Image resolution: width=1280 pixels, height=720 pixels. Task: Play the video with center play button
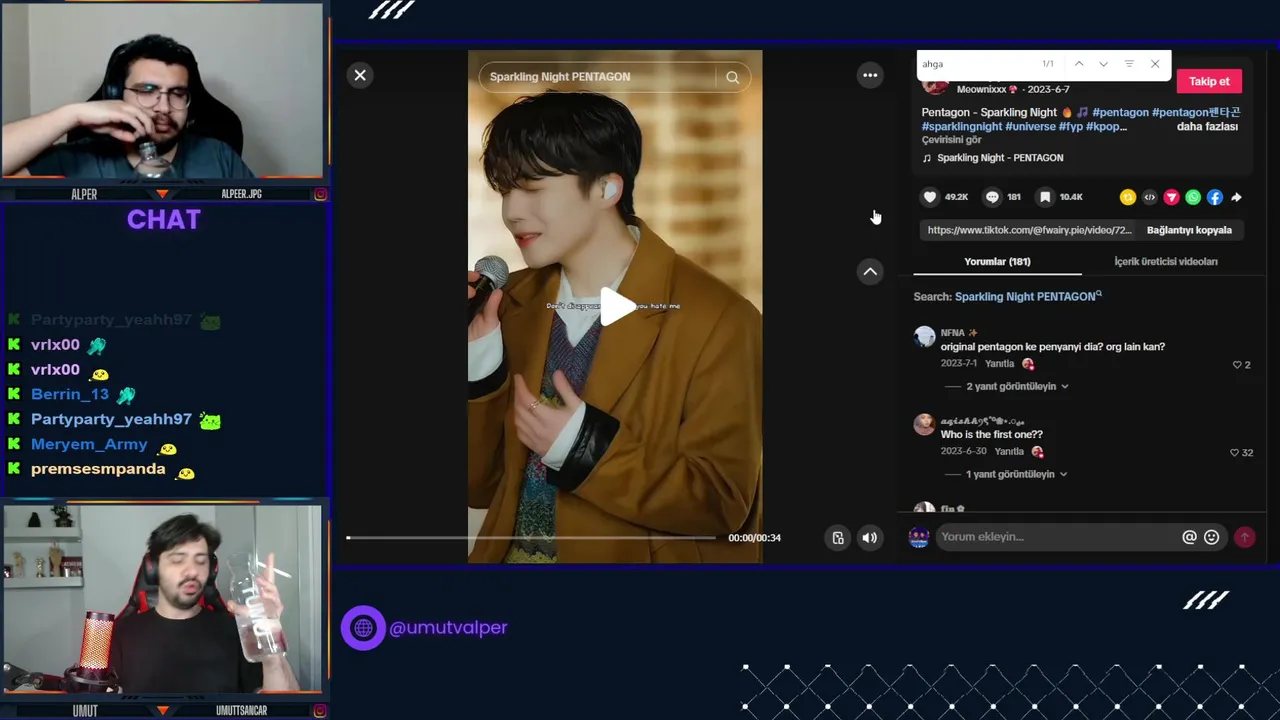[x=616, y=306]
